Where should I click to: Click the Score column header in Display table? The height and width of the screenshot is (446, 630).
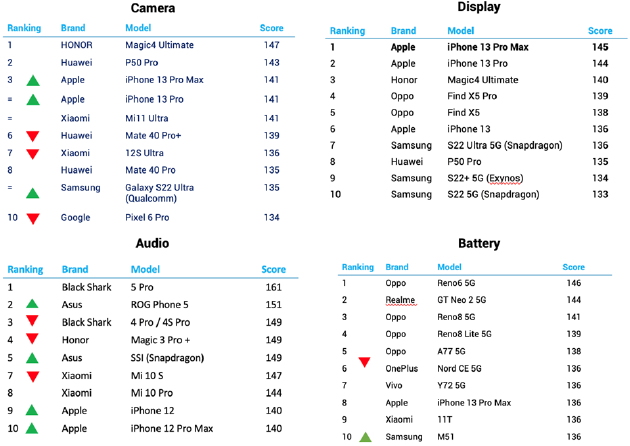click(600, 31)
